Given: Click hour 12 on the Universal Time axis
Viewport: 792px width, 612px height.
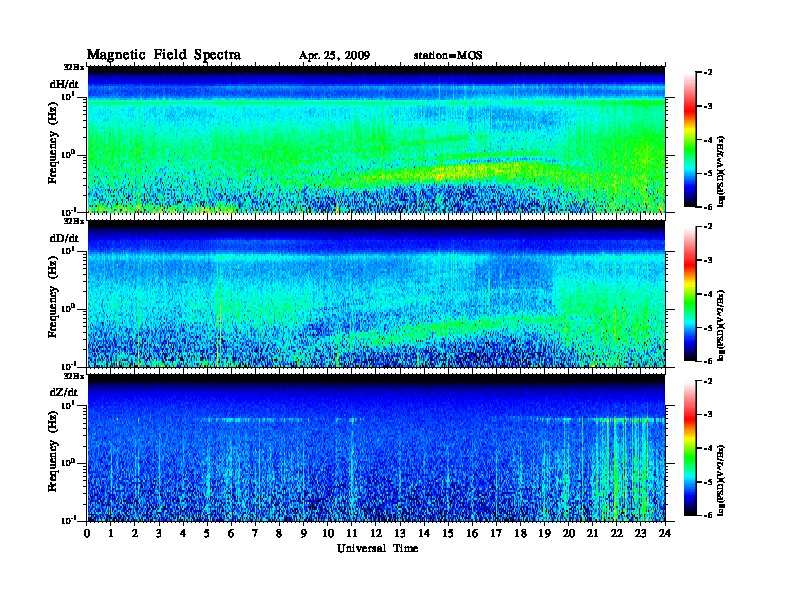Looking at the screenshot, I should 376,534.
